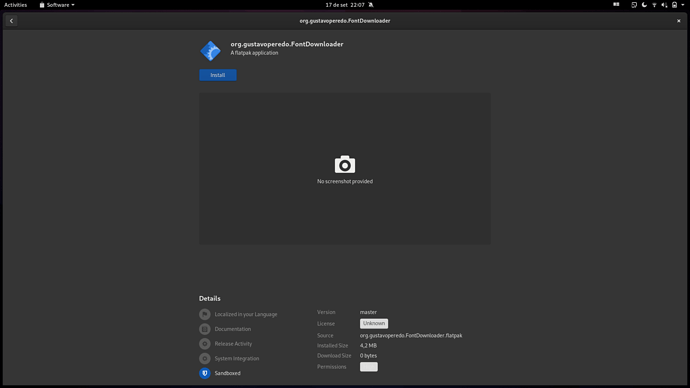Click installed size '4,2 MB'
690x388 pixels.
[x=368, y=345]
